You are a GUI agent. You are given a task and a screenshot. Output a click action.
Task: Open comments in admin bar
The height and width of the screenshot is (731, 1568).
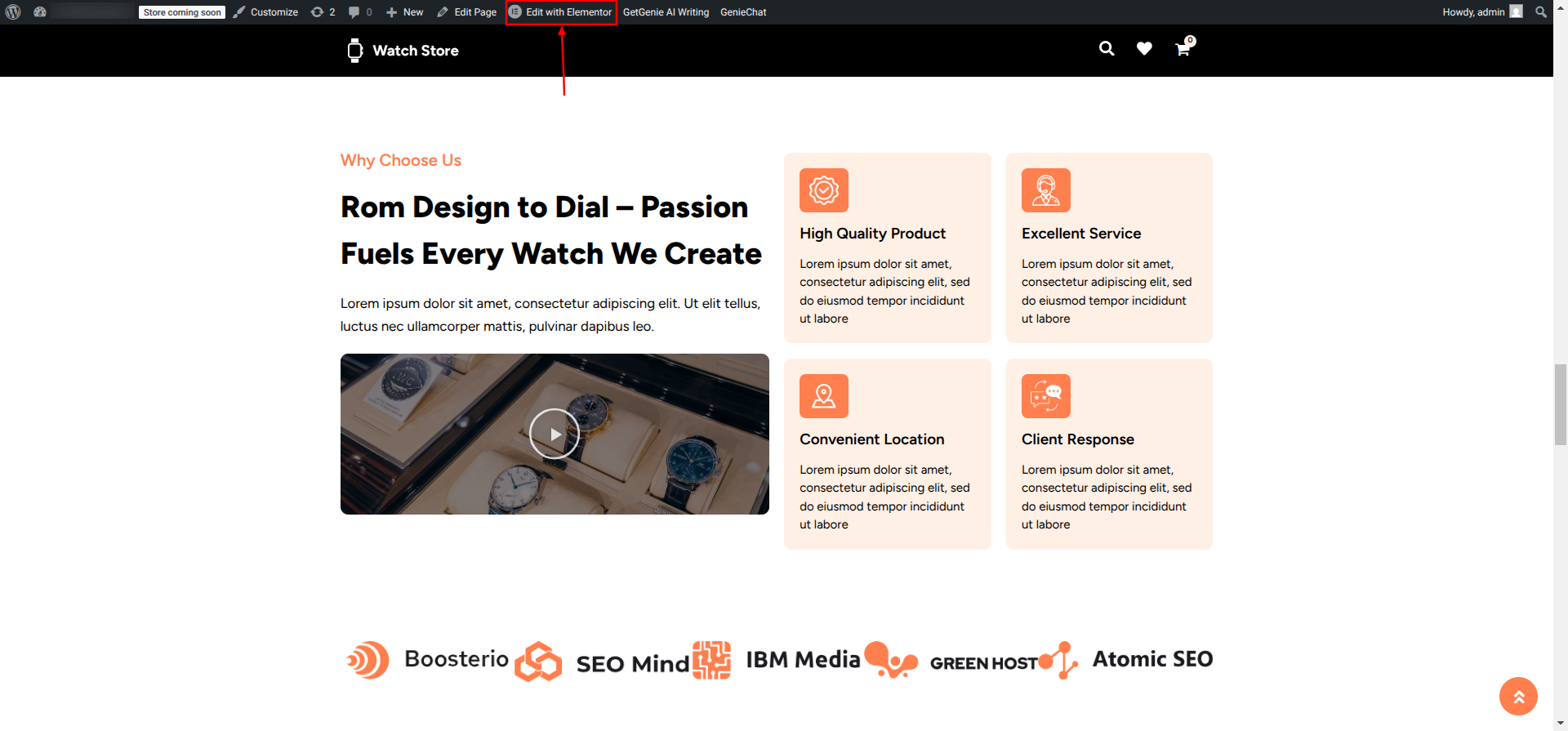[x=360, y=12]
